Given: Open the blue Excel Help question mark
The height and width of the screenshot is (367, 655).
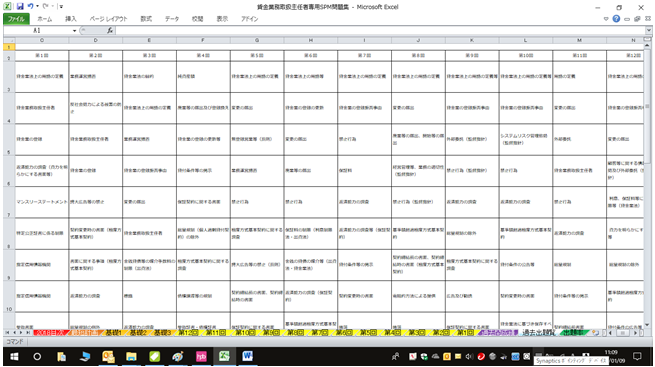Looking at the screenshot, I should (x=616, y=19).
